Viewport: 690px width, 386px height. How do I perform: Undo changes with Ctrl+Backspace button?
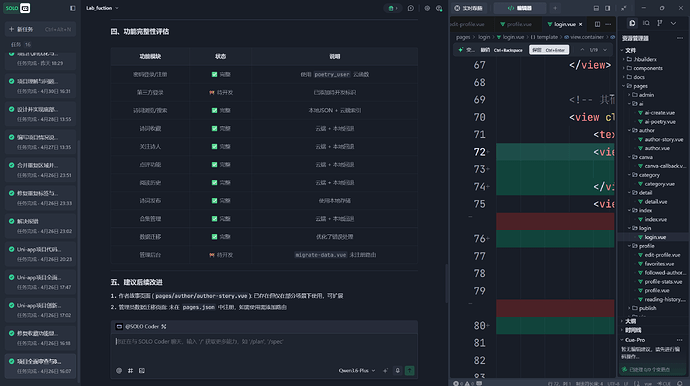coord(501,50)
